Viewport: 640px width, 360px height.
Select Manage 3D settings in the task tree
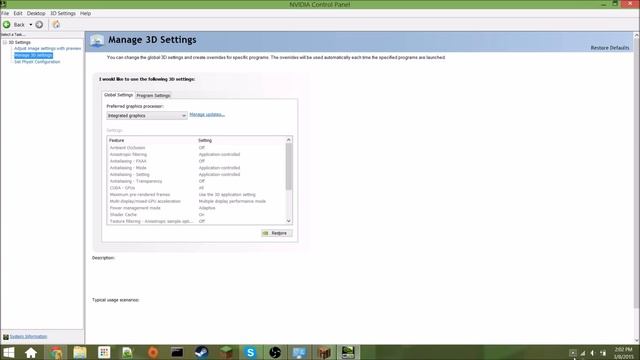pos(33,55)
